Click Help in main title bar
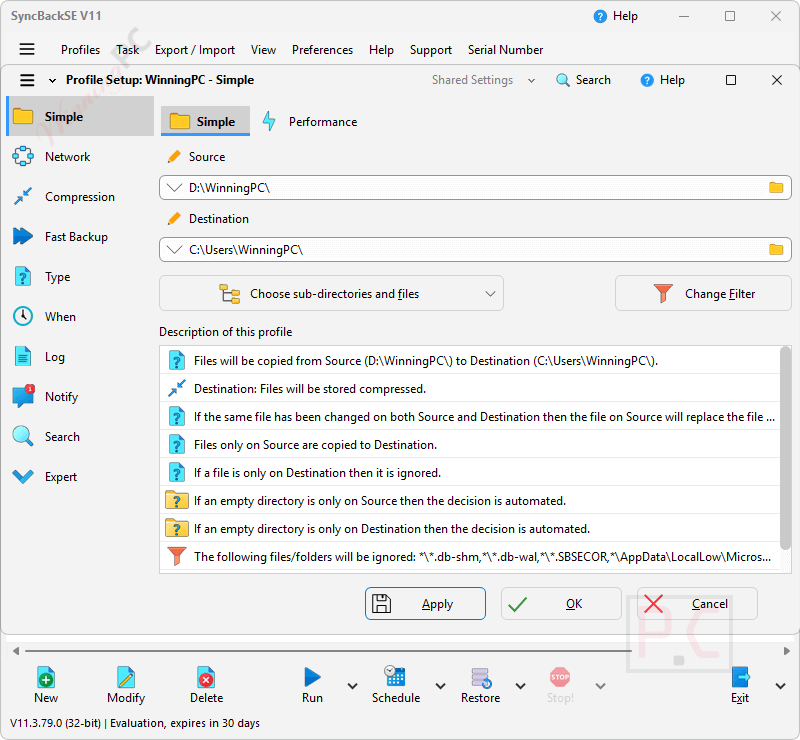800x740 pixels. pos(615,16)
